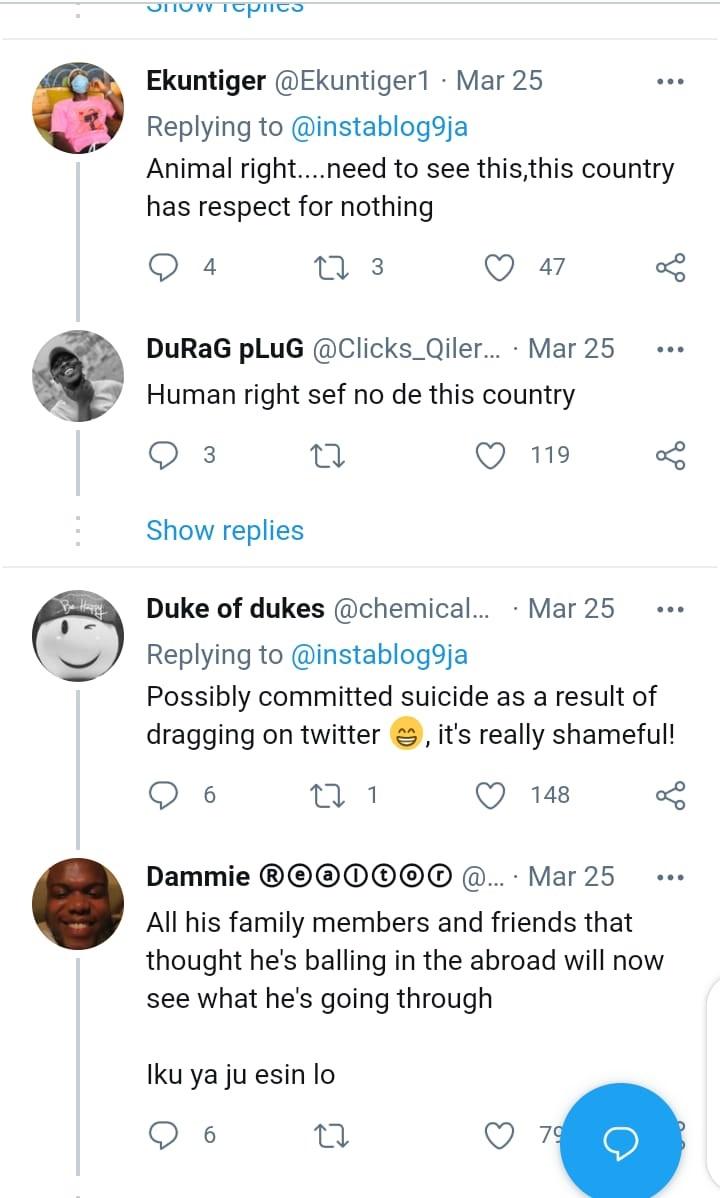The image size is (720, 1198).
Task: Reply to DuRaG pLuG's tweet
Action: click(x=163, y=455)
